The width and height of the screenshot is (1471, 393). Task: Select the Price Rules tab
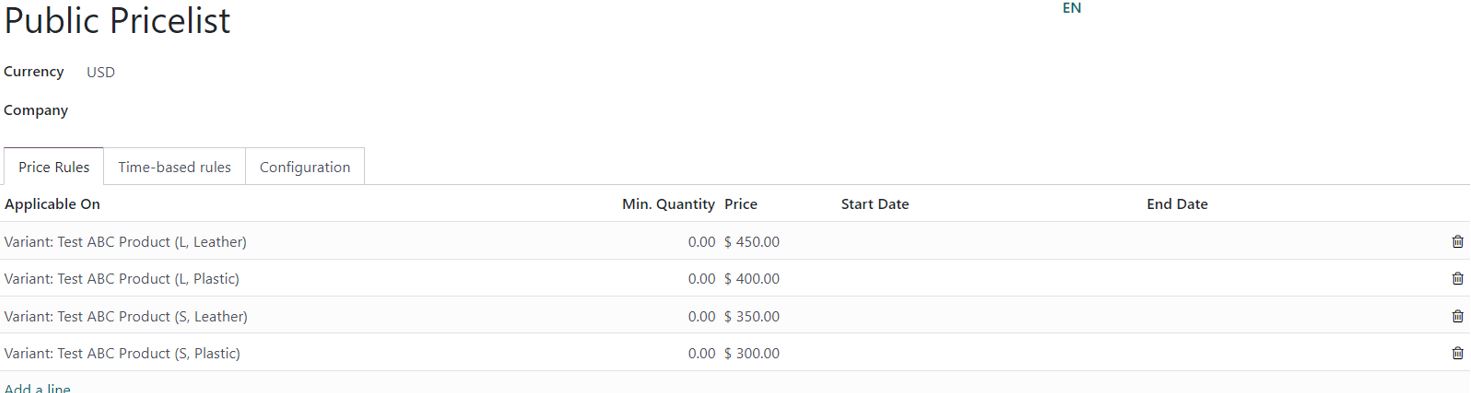[x=54, y=167]
